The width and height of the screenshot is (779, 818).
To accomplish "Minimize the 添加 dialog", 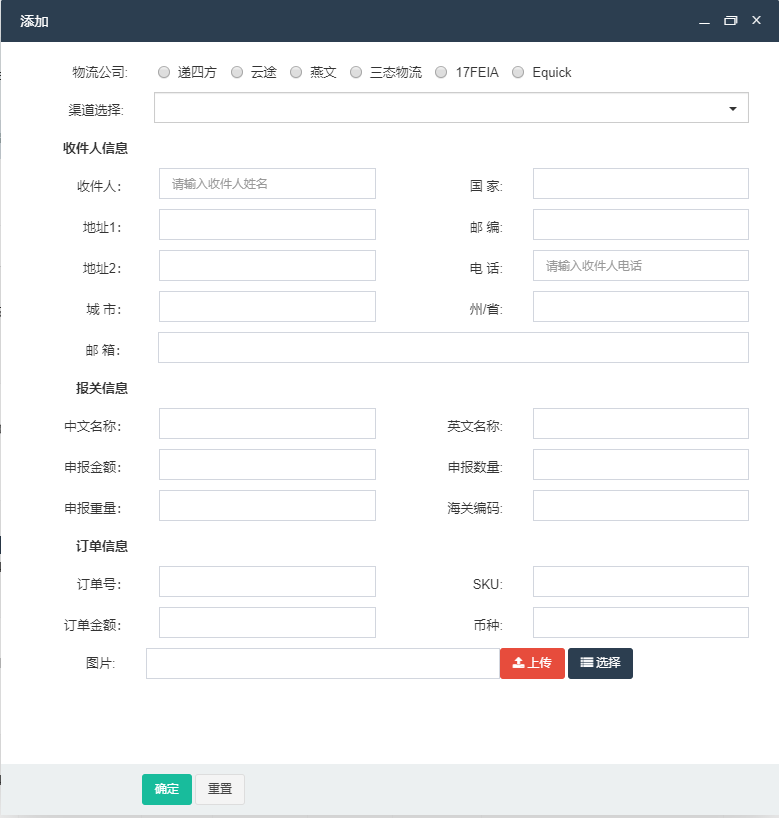I will click(x=704, y=21).
